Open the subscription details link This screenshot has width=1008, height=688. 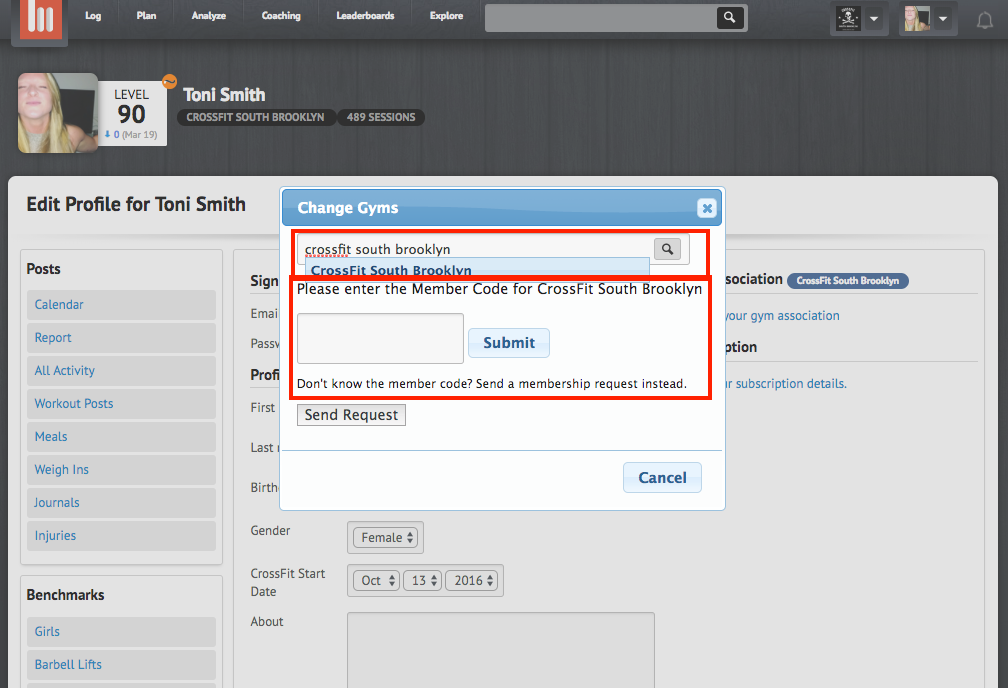(x=786, y=383)
